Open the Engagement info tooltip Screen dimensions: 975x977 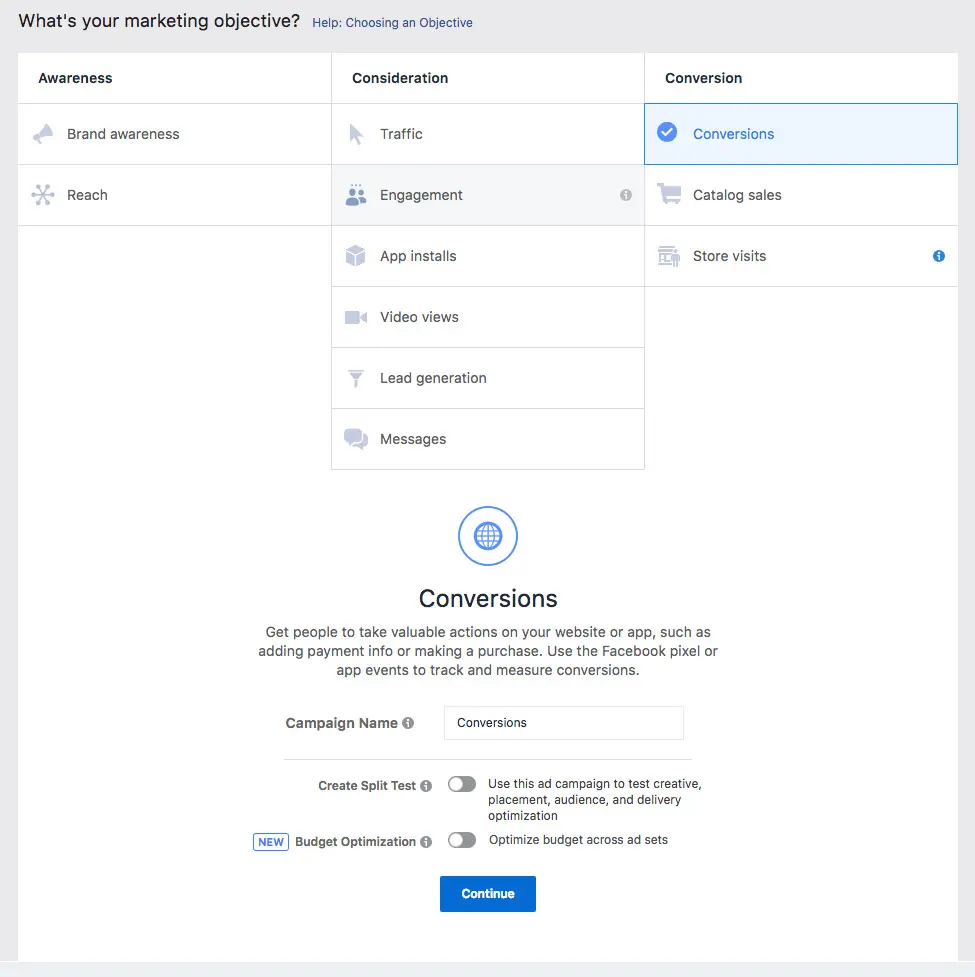[626, 196]
